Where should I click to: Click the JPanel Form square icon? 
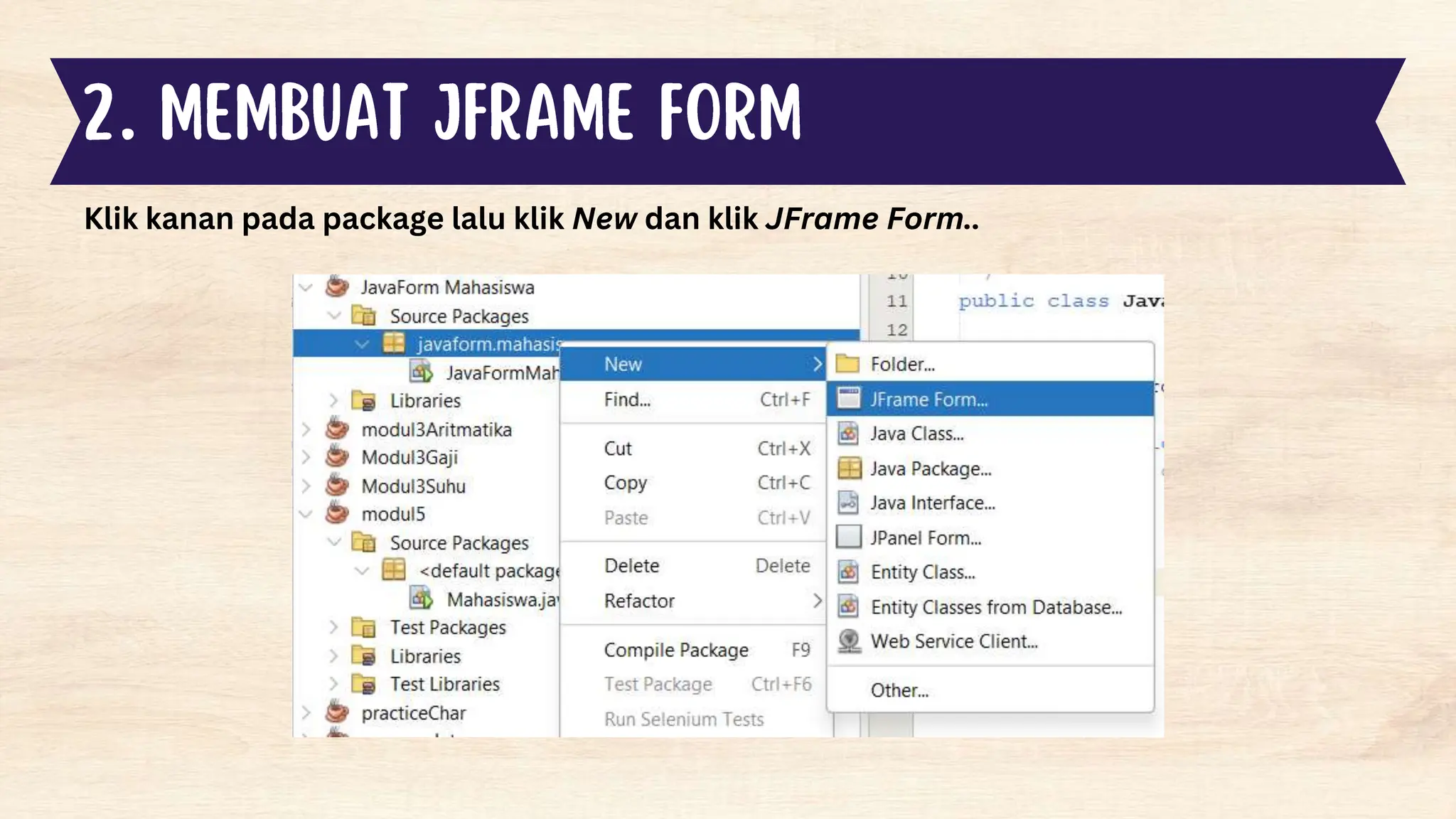point(848,537)
